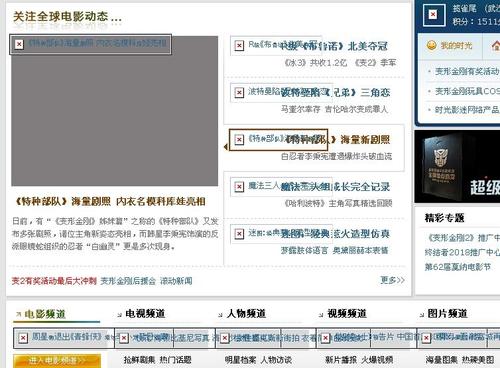
Task: Click subtitle 马奎尔幸存 吉伦哈尔变成罪人
Action: click(x=334, y=109)
